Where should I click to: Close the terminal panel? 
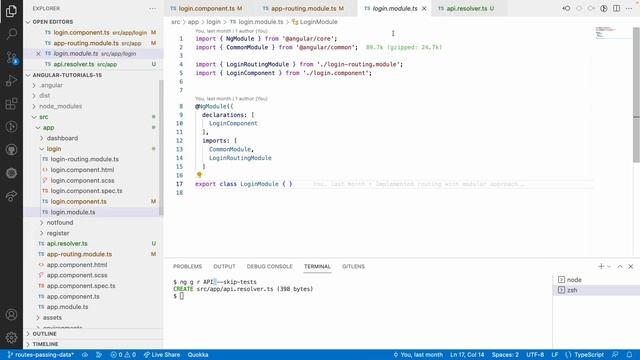click(x=631, y=267)
